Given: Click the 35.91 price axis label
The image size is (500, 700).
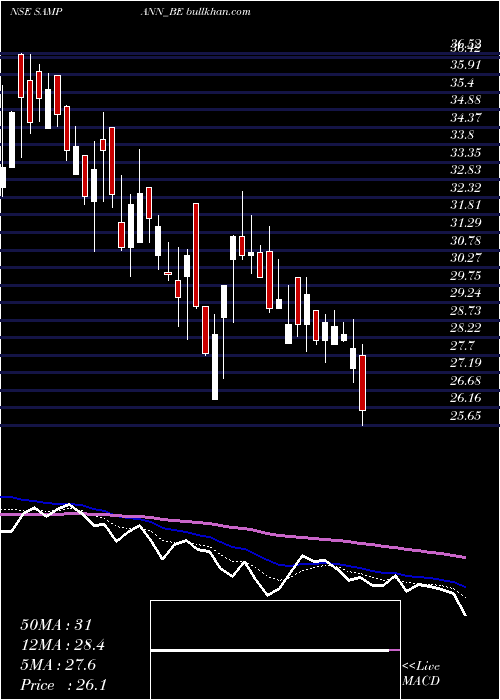Looking at the screenshot, I should [x=466, y=65].
